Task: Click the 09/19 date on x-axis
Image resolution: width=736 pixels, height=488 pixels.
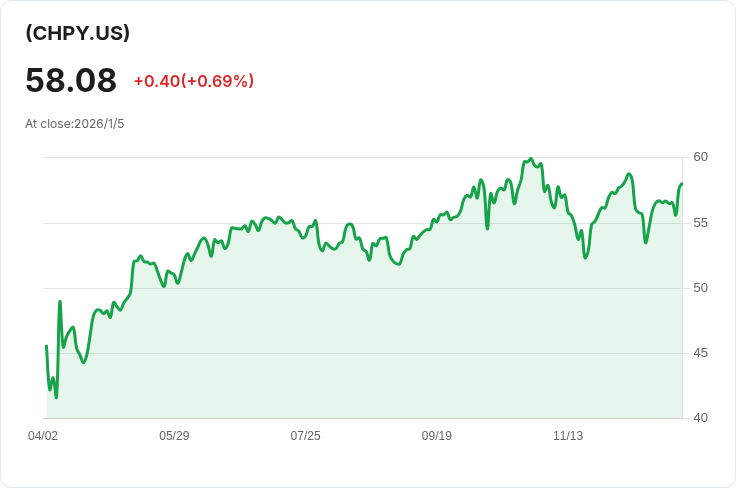Action: (x=437, y=436)
